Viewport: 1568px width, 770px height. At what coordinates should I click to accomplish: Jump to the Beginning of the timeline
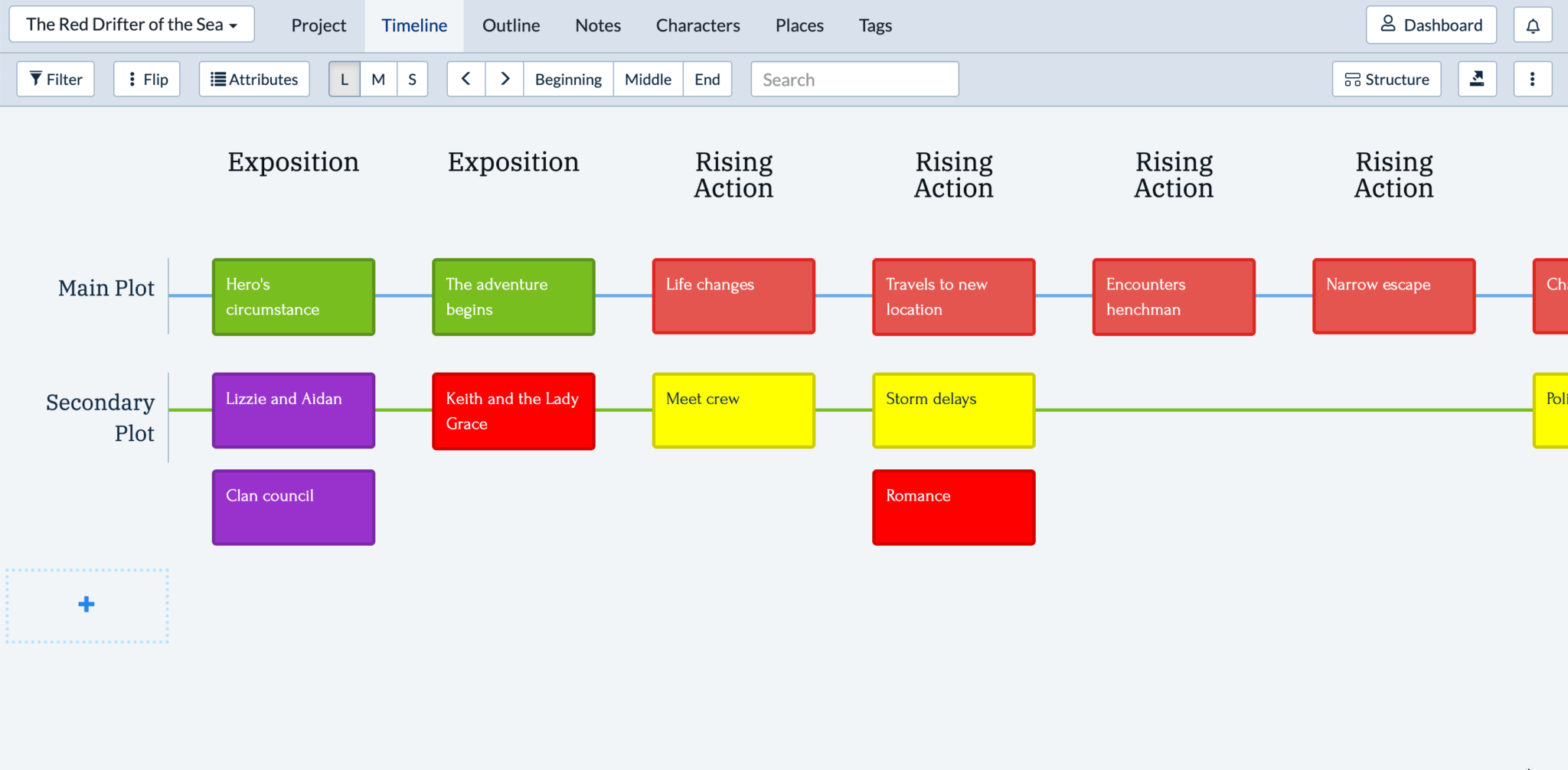tap(568, 79)
